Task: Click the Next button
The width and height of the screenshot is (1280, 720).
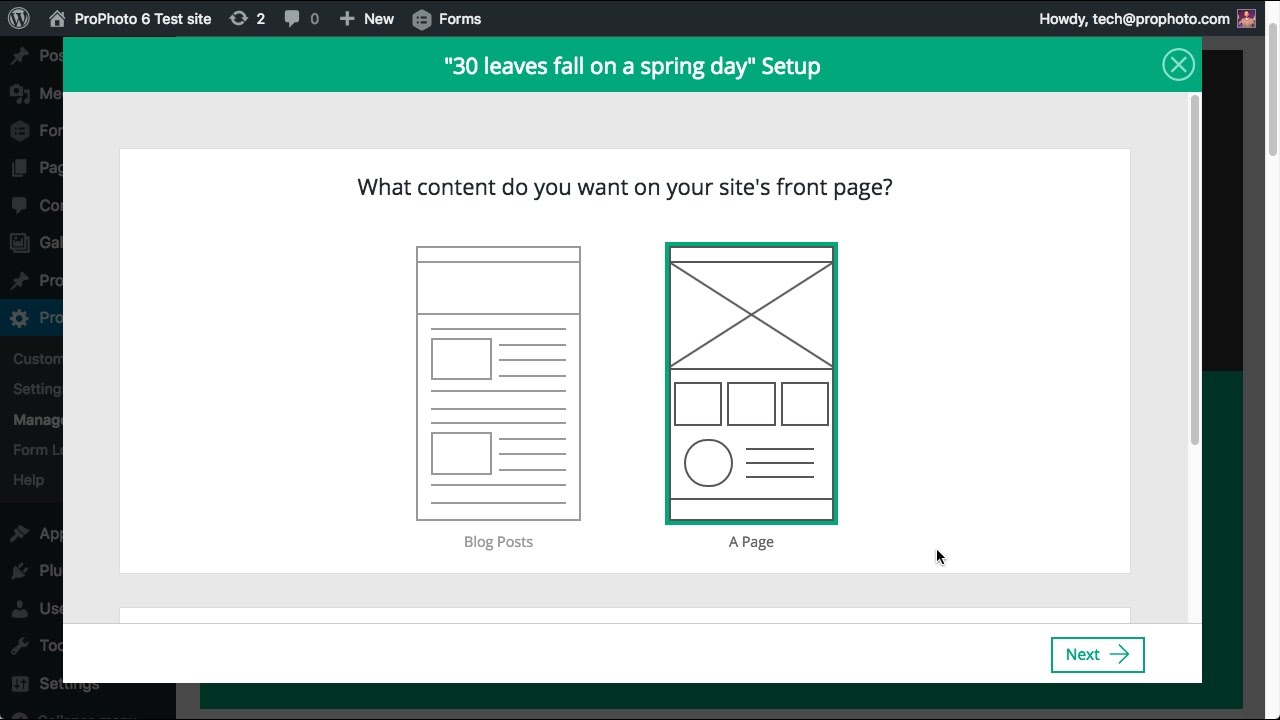Action: click(x=1097, y=654)
